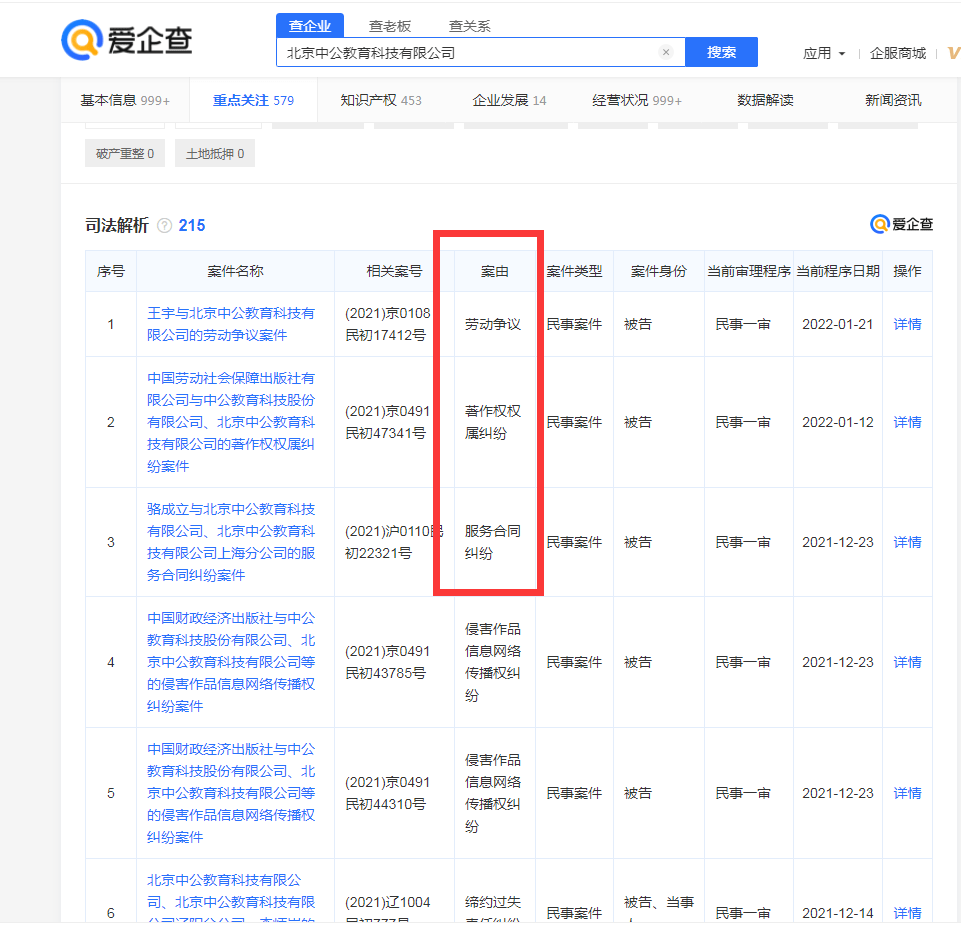961x929 pixels.
Task: Click the 著作权权属纠纷 cause cell
Action: coord(493,422)
